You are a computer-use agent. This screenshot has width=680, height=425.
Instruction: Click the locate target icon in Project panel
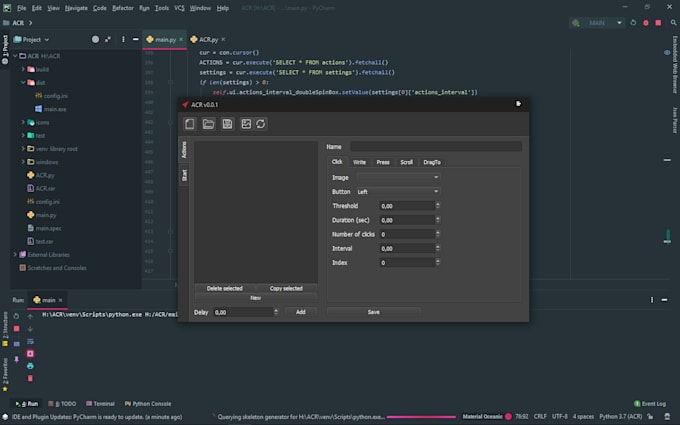(95, 39)
